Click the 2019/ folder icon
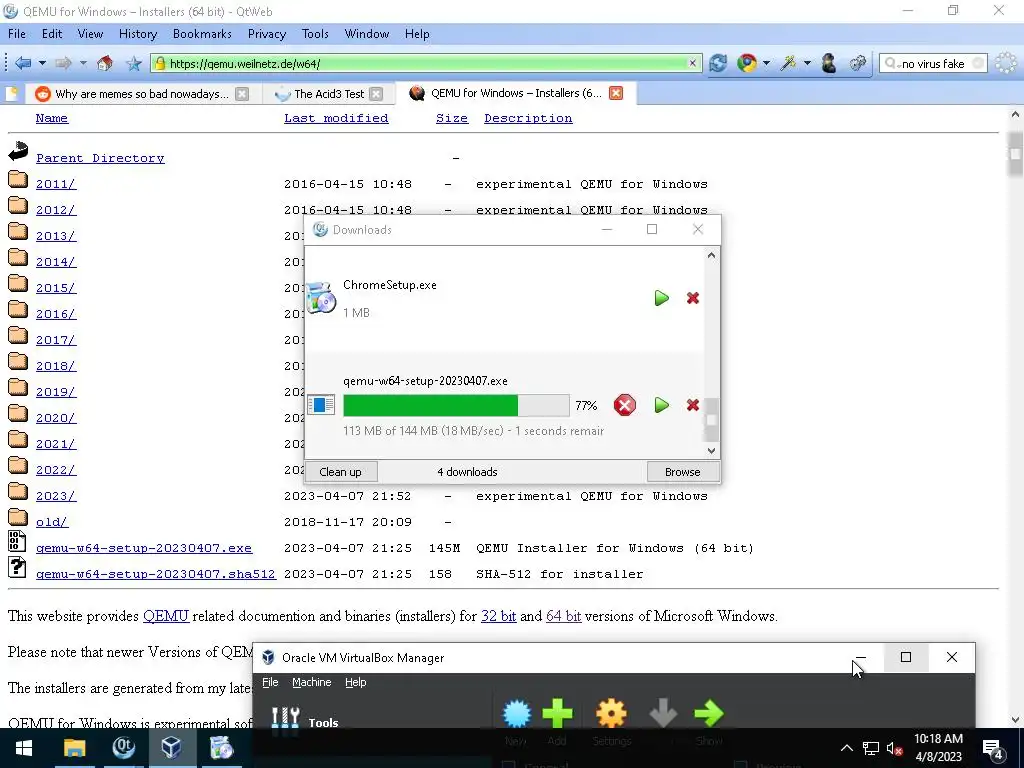 [18, 388]
